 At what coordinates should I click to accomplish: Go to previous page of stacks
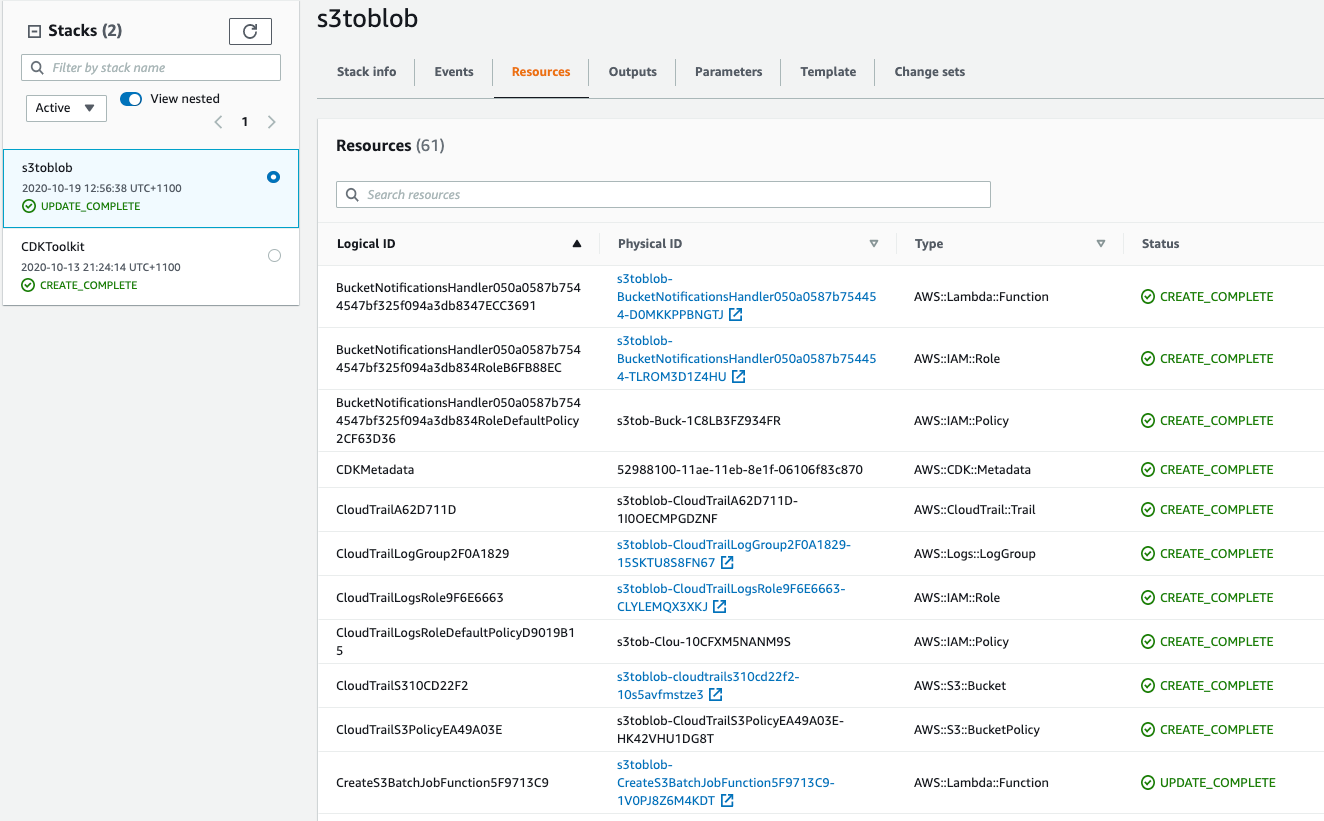pos(219,122)
